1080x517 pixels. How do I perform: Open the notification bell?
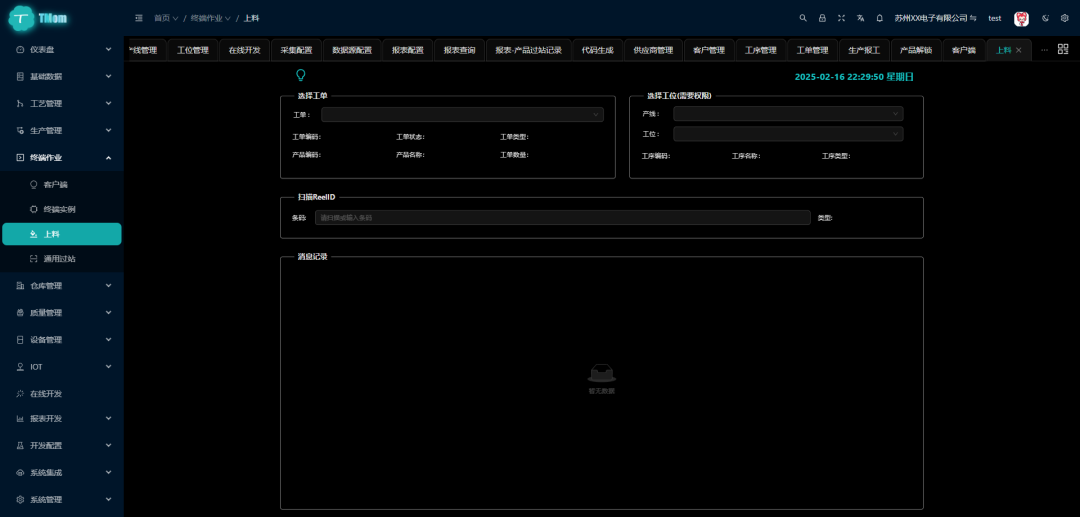point(879,18)
